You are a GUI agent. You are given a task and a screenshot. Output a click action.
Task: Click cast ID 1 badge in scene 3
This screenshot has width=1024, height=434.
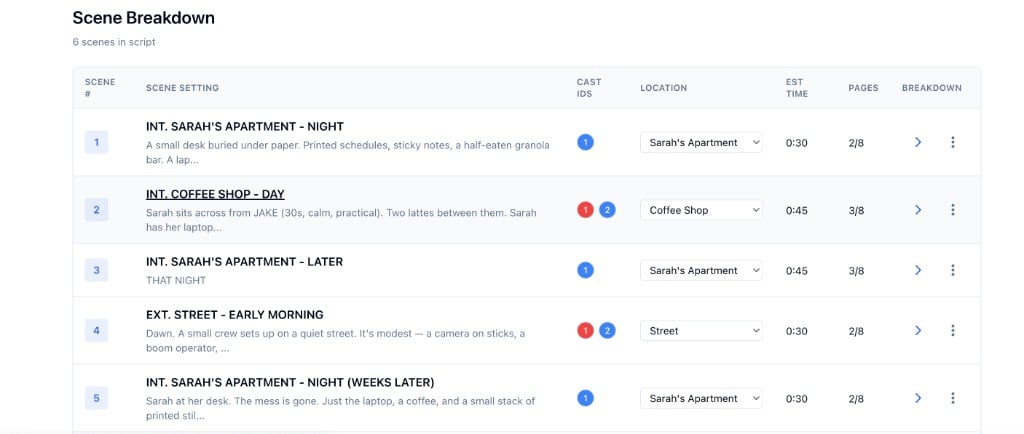(585, 270)
